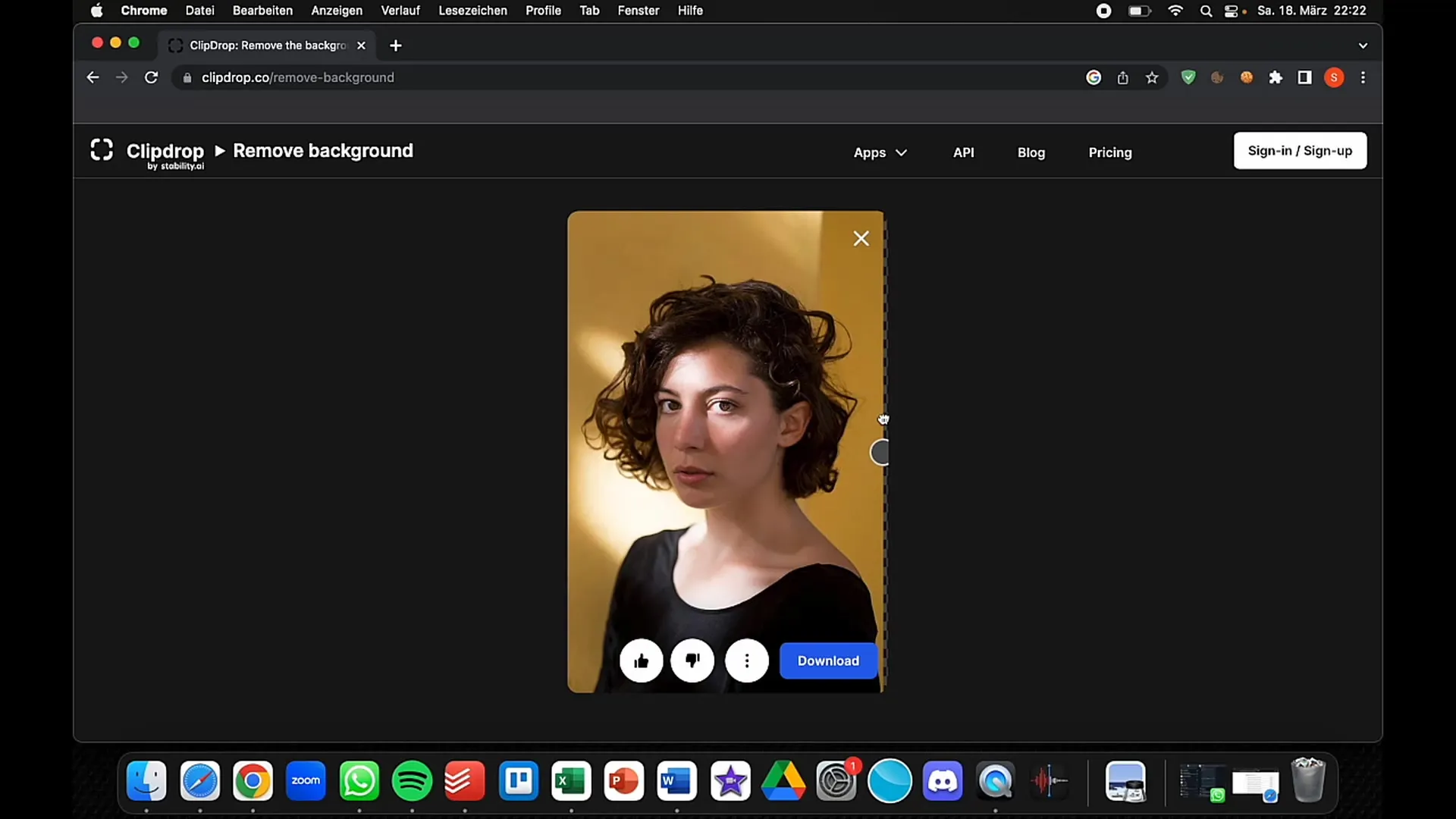Image resolution: width=1456 pixels, height=819 pixels.
Task: Click the thumbs up icon
Action: 641,660
